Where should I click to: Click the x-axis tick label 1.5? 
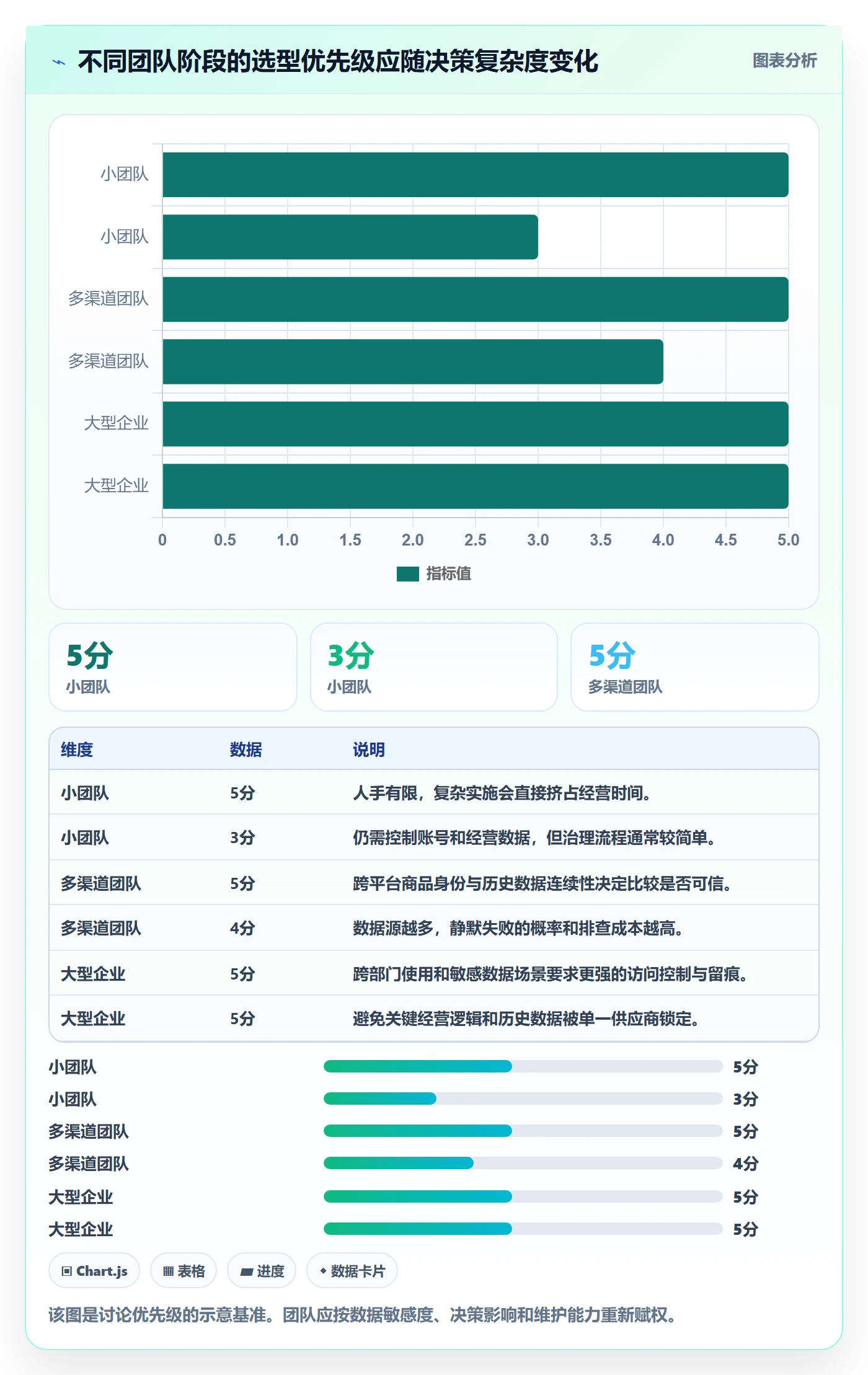(x=350, y=540)
